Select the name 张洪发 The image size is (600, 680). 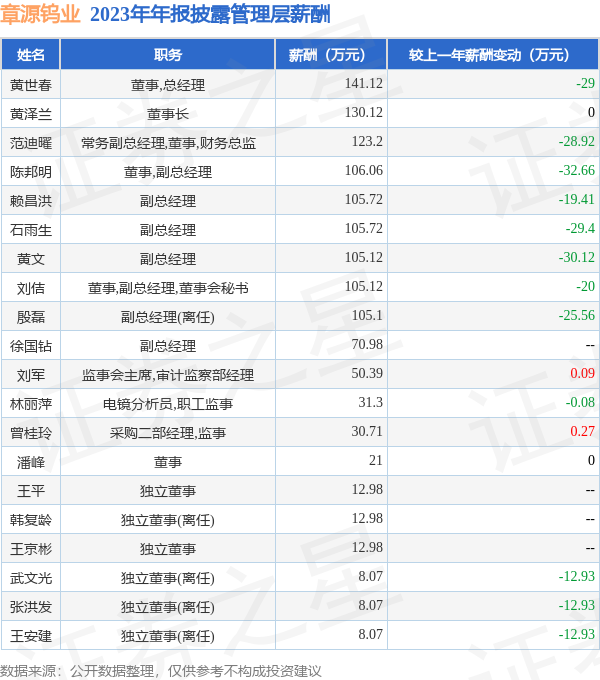[31, 608]
